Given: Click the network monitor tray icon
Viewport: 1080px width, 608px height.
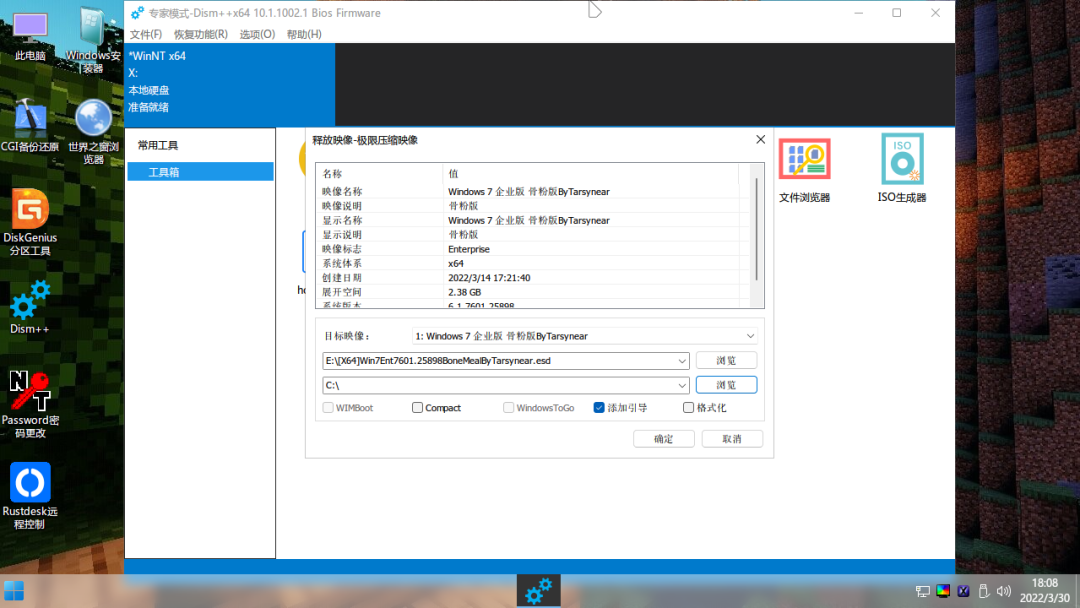Looking at the screenshot, I should pos(922,591).
